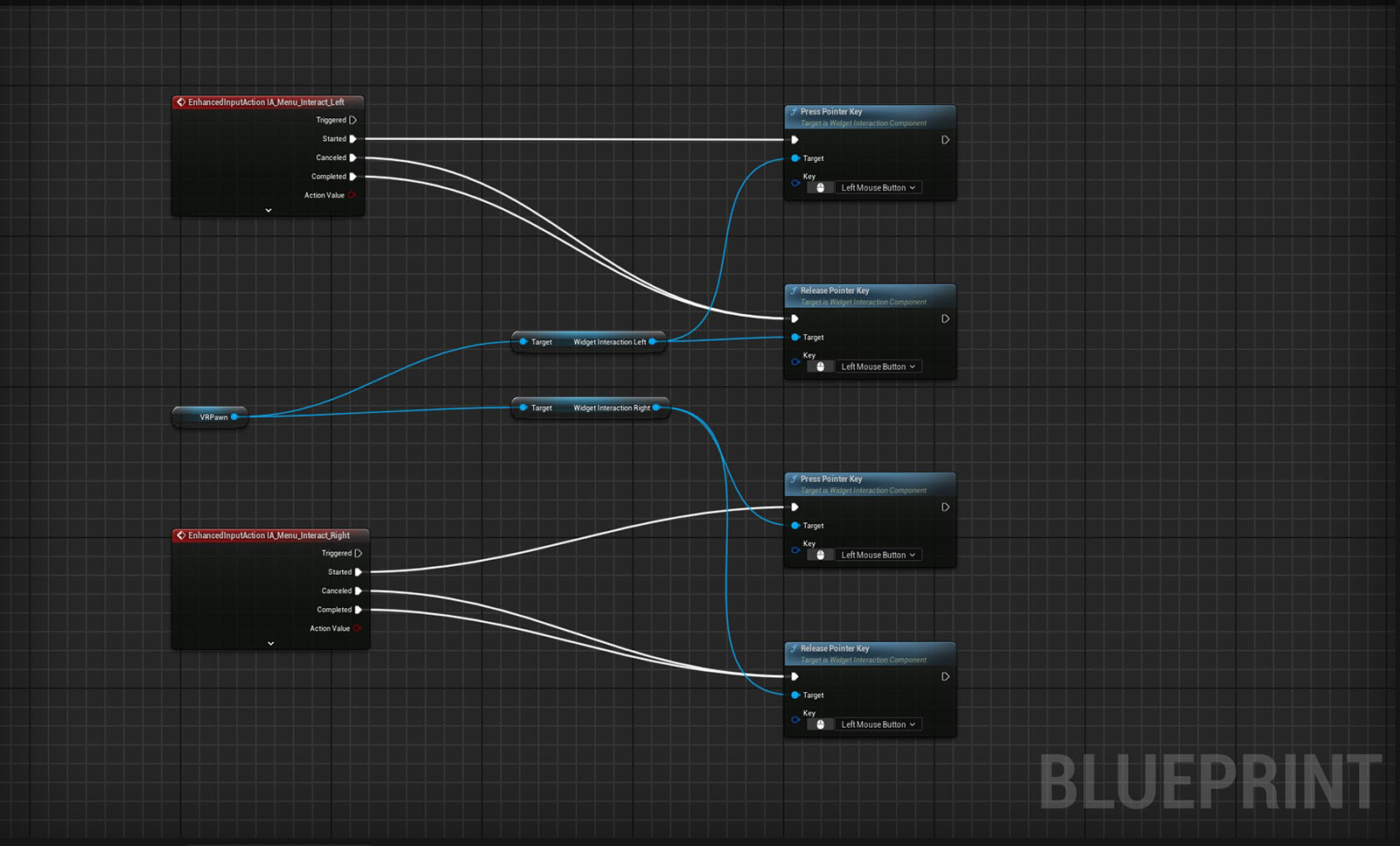Click the Started exec pin on IA_Menu_Interact_Left
Screen dimensions: 1400x846
(x=353, y=139)
